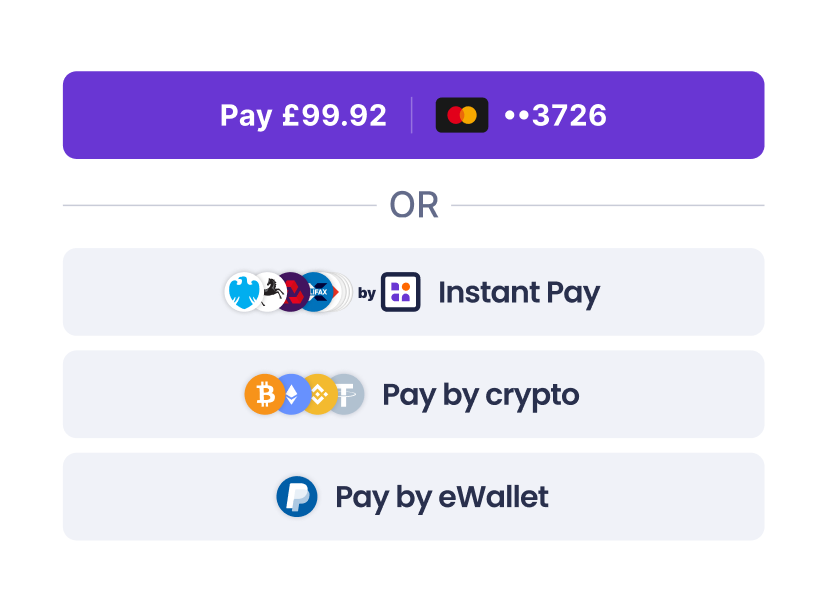Click the blue Ethereum icon

(x=292, y=394)
